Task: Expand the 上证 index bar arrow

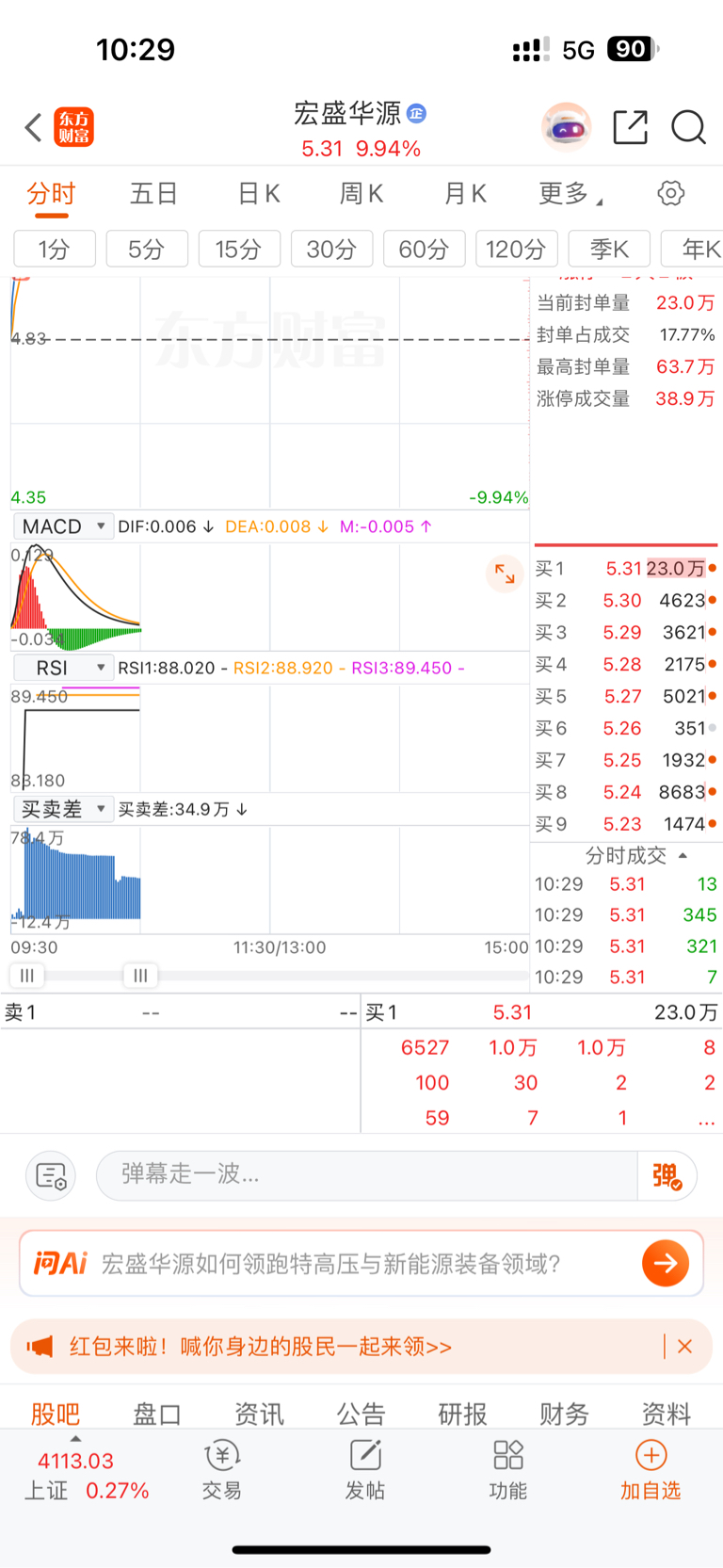Action: click(75, 1439)
